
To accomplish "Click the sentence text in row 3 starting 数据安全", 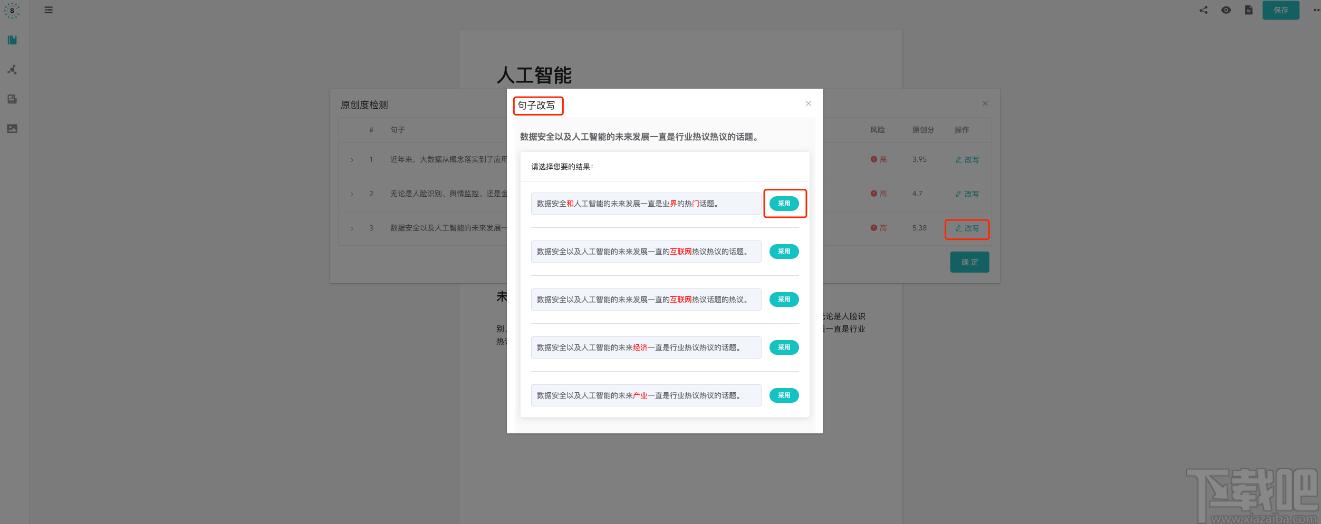I will coord(448,228).
